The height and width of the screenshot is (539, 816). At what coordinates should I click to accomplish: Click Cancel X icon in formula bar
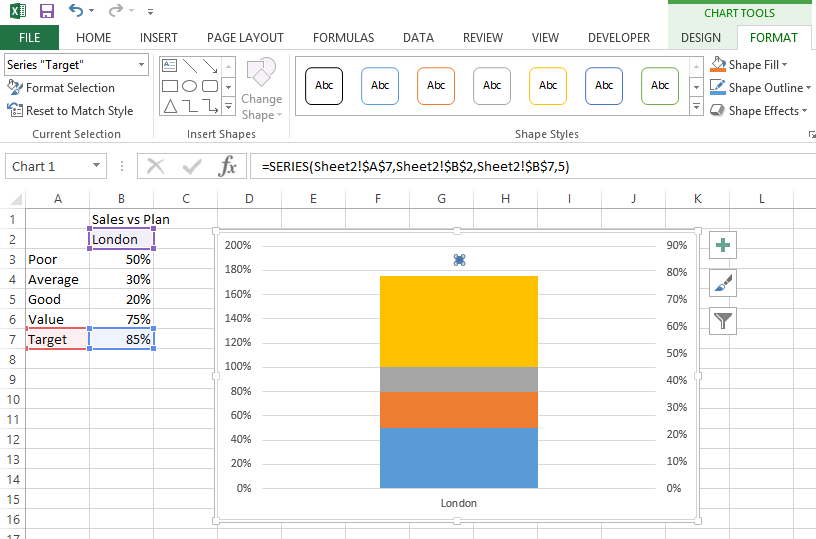click(x=156, y=166)
